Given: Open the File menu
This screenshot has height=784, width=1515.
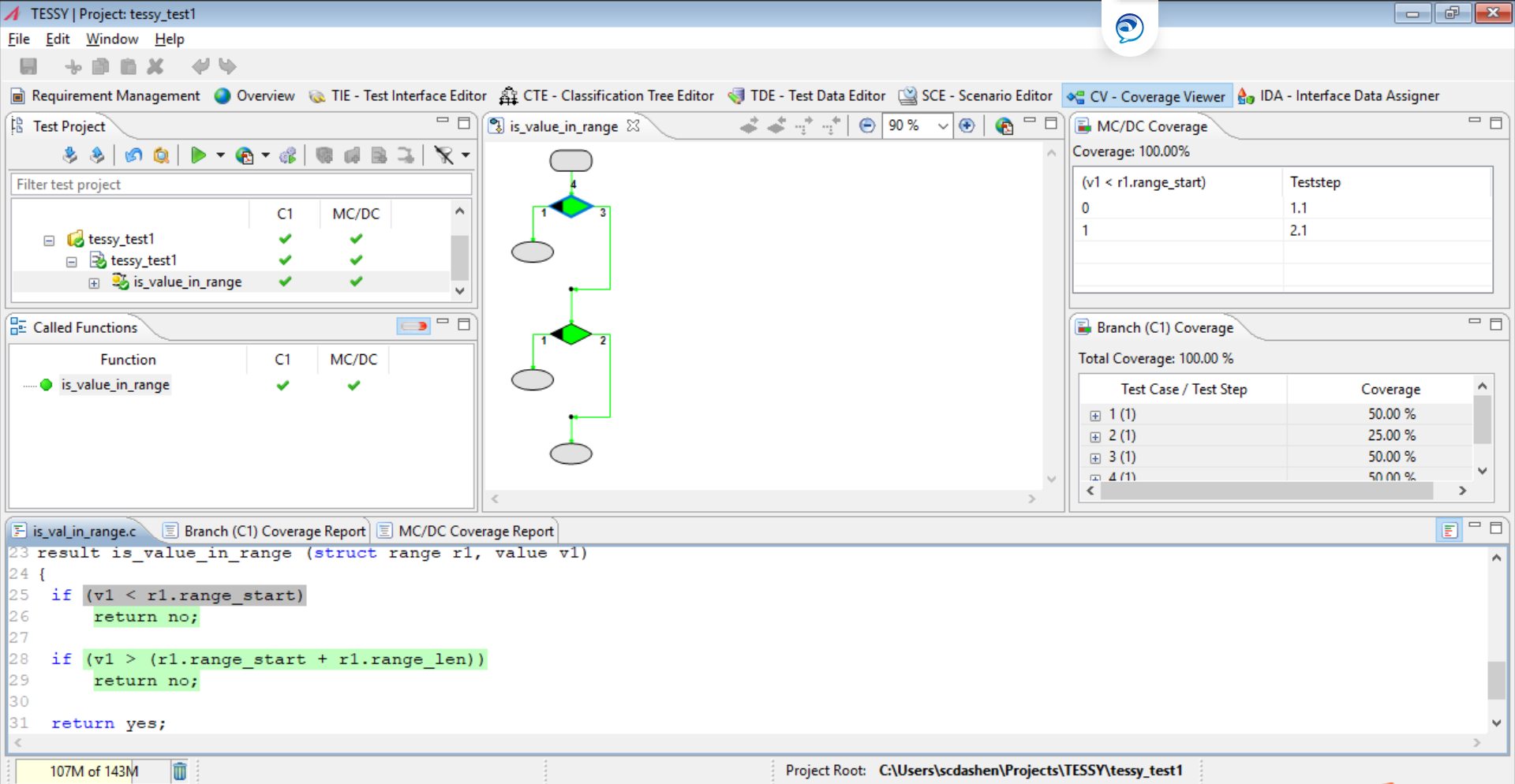Looking at the screenshot, I should pyautogui.click(x=19, y=39).
